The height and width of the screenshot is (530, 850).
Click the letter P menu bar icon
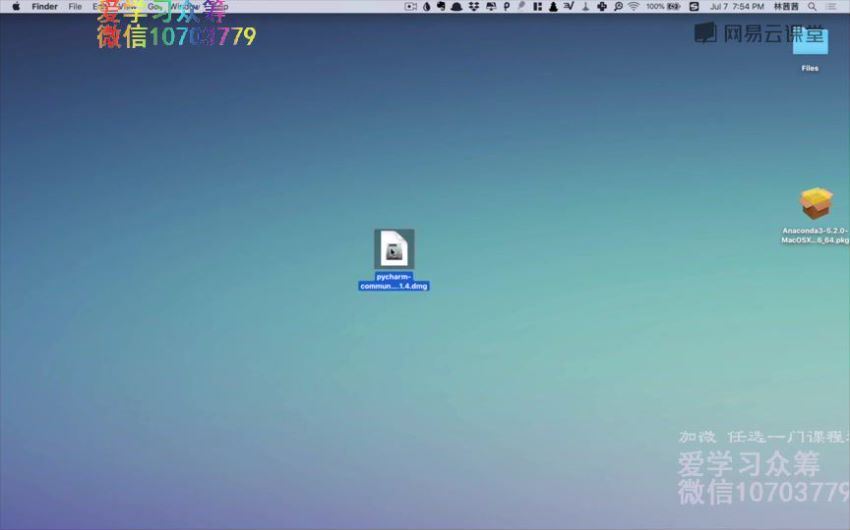(x=506, y=7)
